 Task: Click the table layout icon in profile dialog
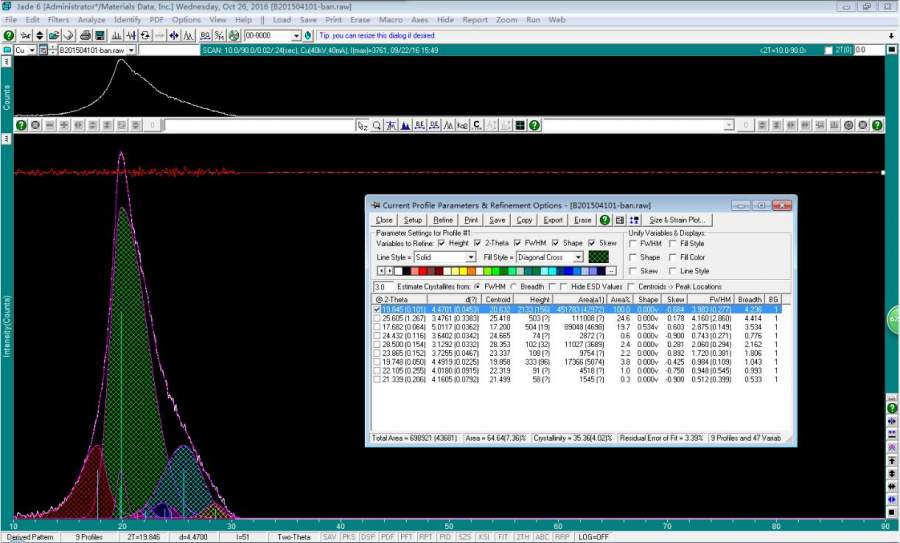click(620, 220)
